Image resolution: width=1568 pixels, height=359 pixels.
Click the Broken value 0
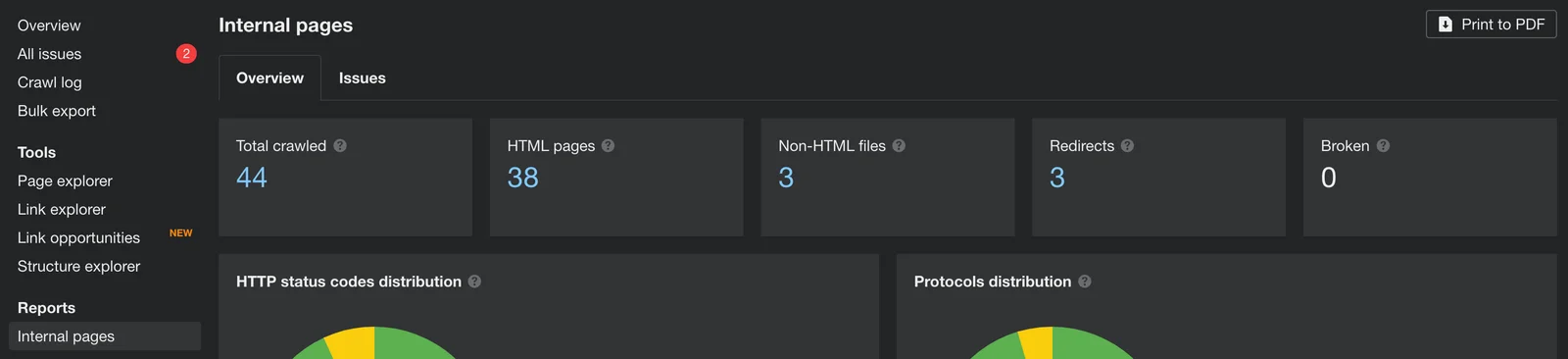coord(1329,178)
